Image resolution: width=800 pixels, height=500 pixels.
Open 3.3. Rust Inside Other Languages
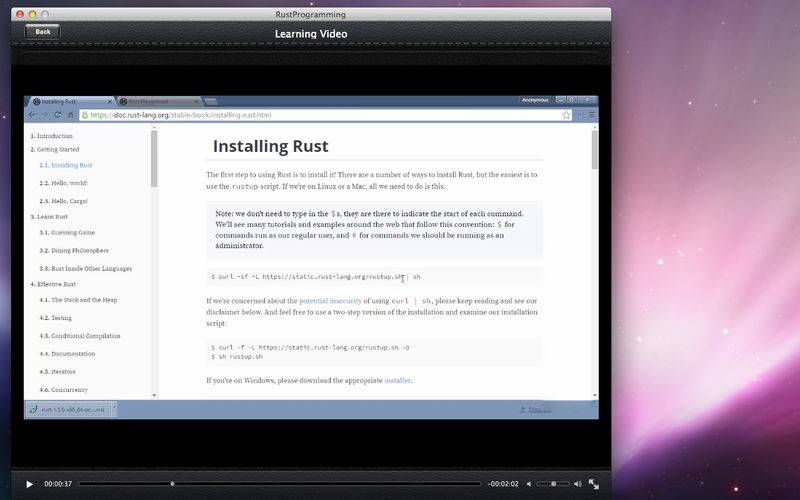pos(85,268)
